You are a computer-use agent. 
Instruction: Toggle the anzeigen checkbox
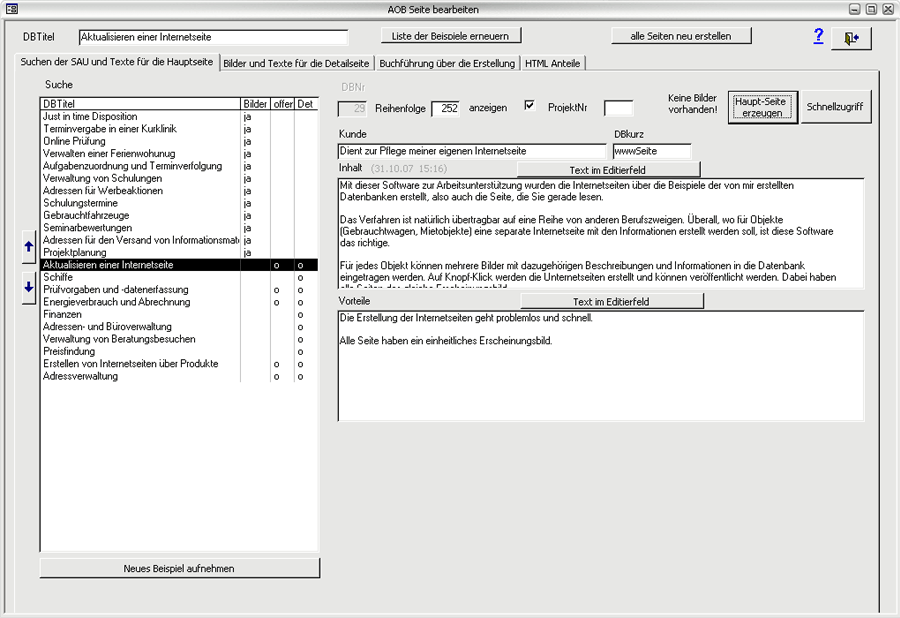click(529, 106)
